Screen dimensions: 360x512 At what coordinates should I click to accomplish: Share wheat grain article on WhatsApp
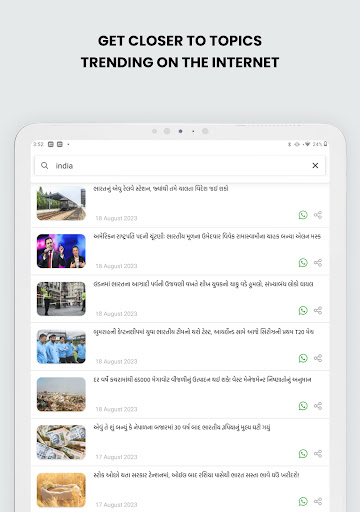coord(303,501)
